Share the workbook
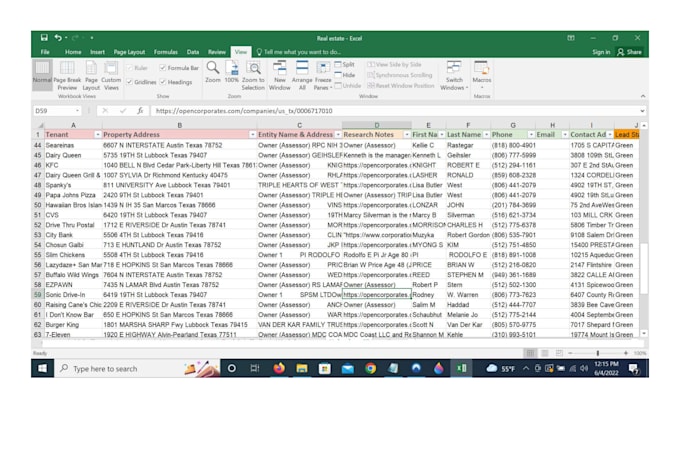680x459 pixels. click(x=629, y=52)
